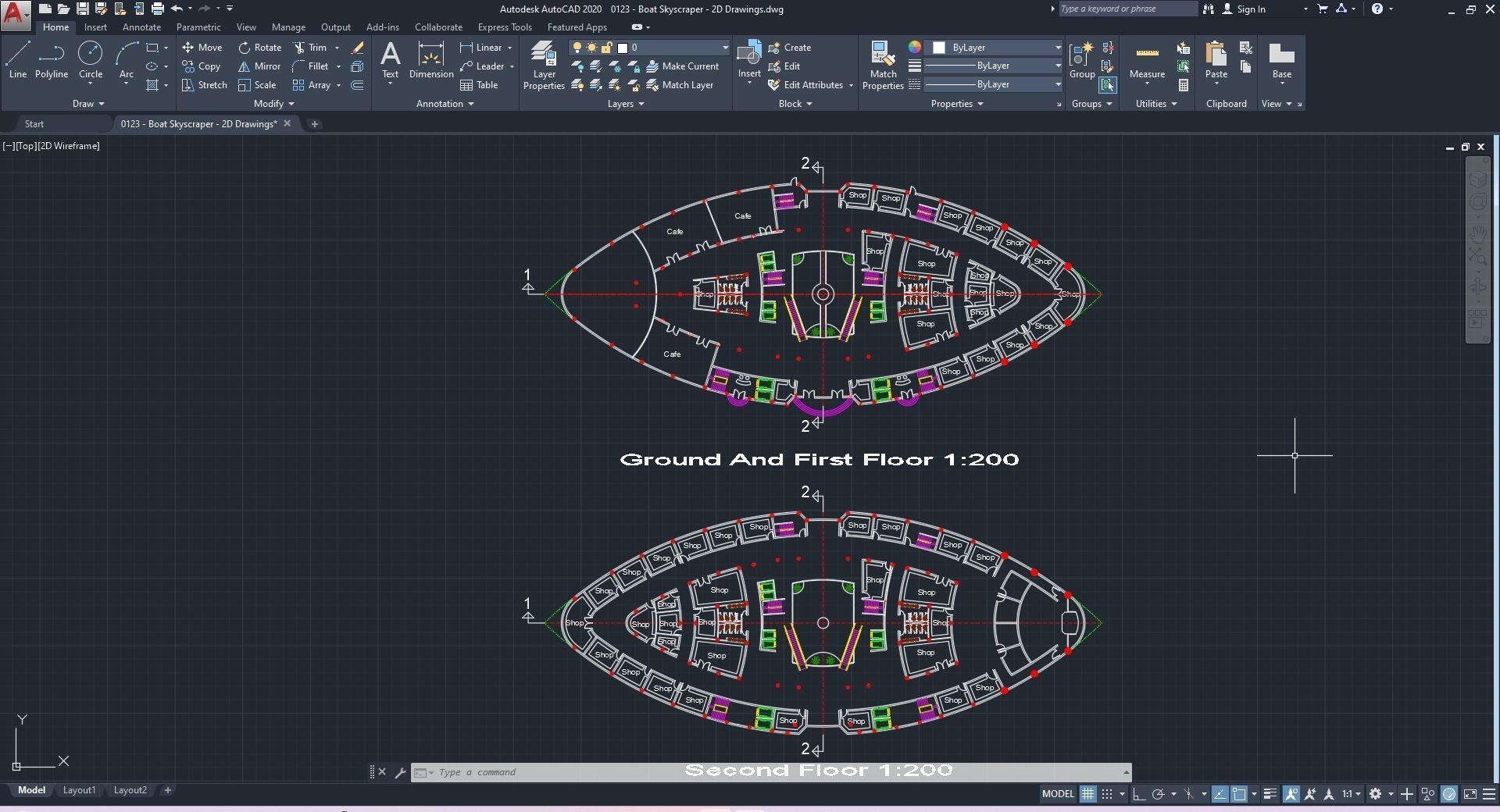Image resolution: width=1500 pixels, height=812 pixels.
Task: Open the annotation scale 1:1 menu
Action: [1352, 794]
